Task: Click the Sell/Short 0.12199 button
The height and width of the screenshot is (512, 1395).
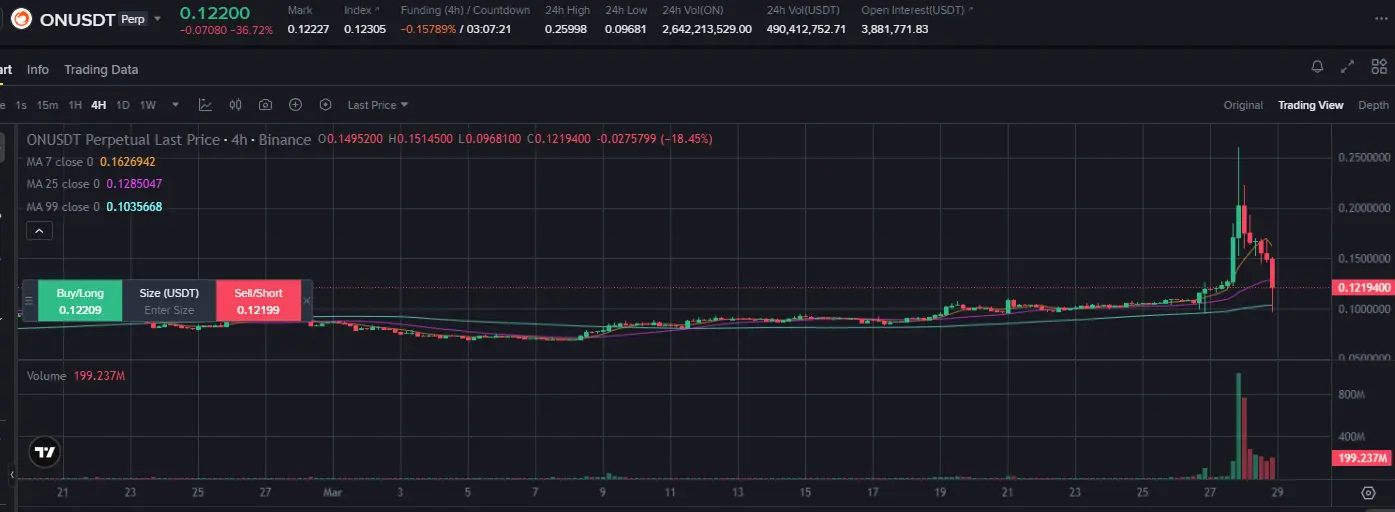Action: 258,301
